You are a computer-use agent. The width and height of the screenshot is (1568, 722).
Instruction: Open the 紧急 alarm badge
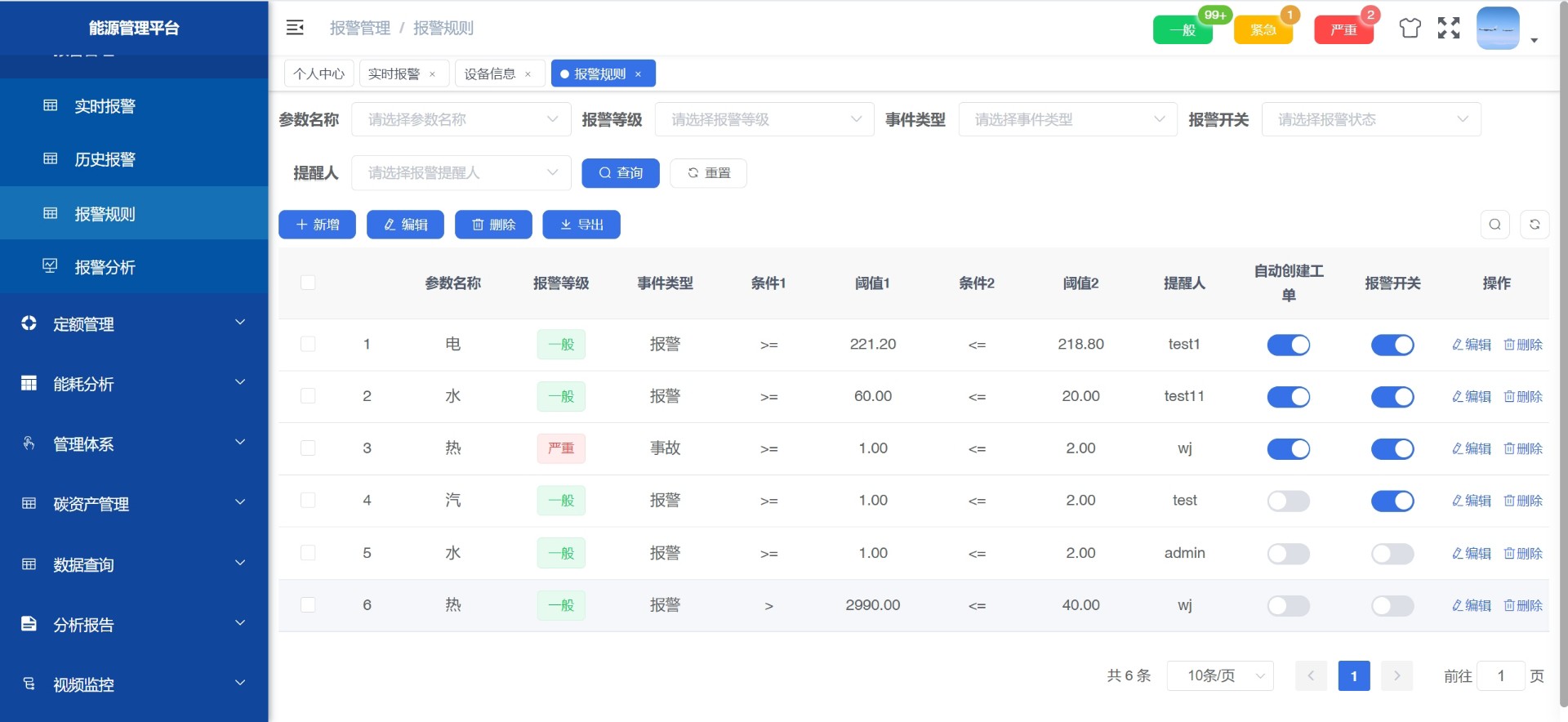[1263, 30]
